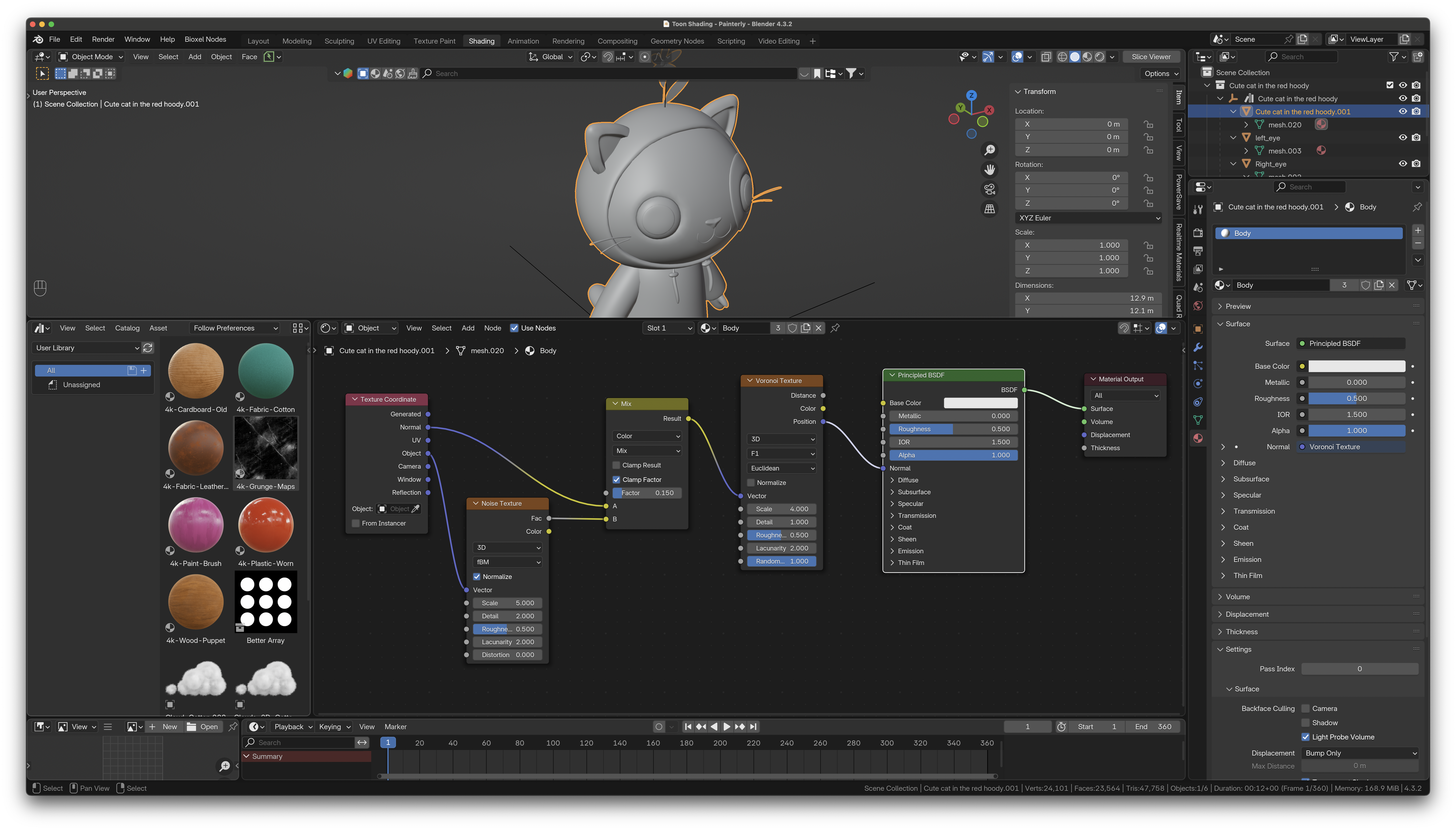Screen dimensions: 1456x830
Task: Open the Slot 1 material slot dropdown
Action: coord(668,328)
